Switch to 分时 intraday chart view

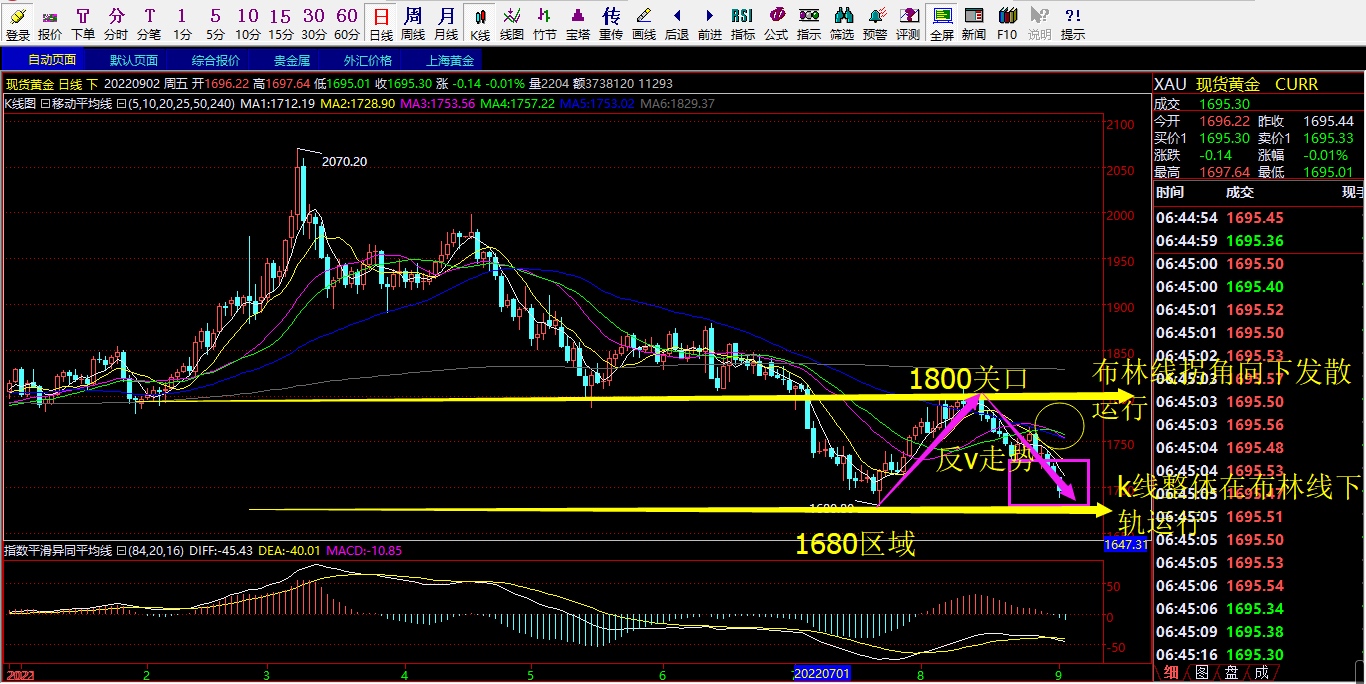(117, 22)
